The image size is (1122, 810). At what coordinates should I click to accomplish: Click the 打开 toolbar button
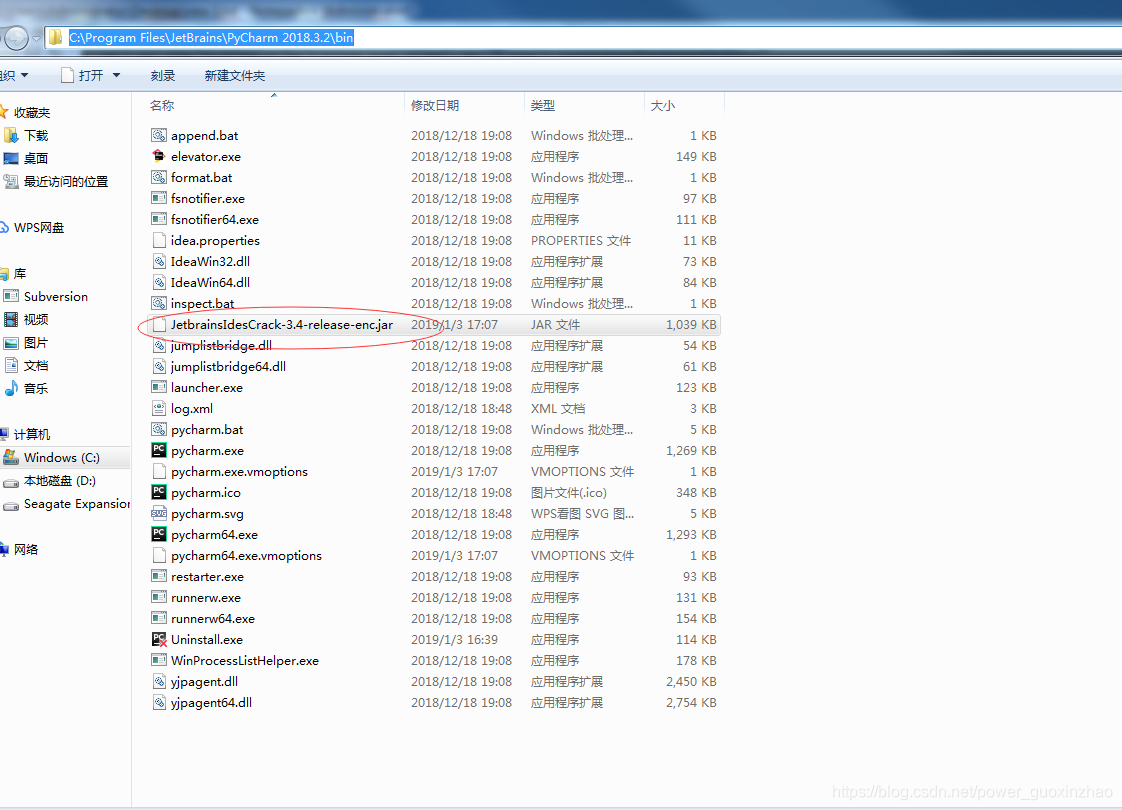[82, 75]
